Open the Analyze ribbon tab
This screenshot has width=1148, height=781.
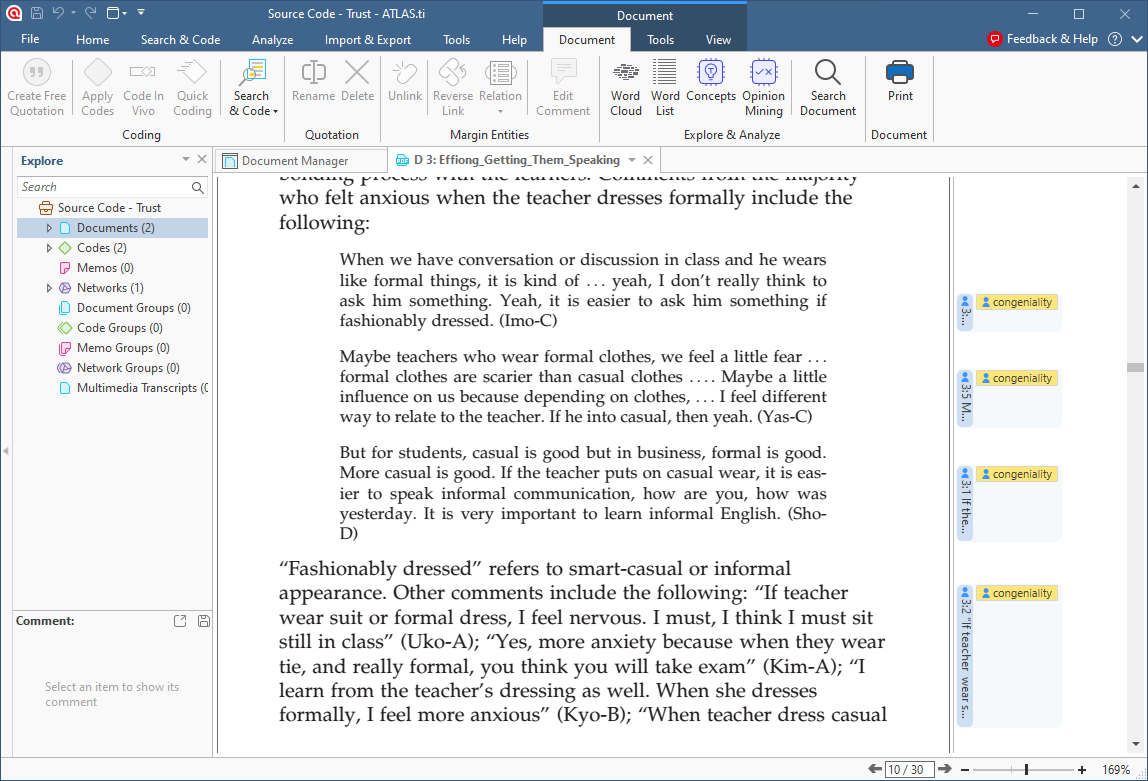tap(272, 39)
